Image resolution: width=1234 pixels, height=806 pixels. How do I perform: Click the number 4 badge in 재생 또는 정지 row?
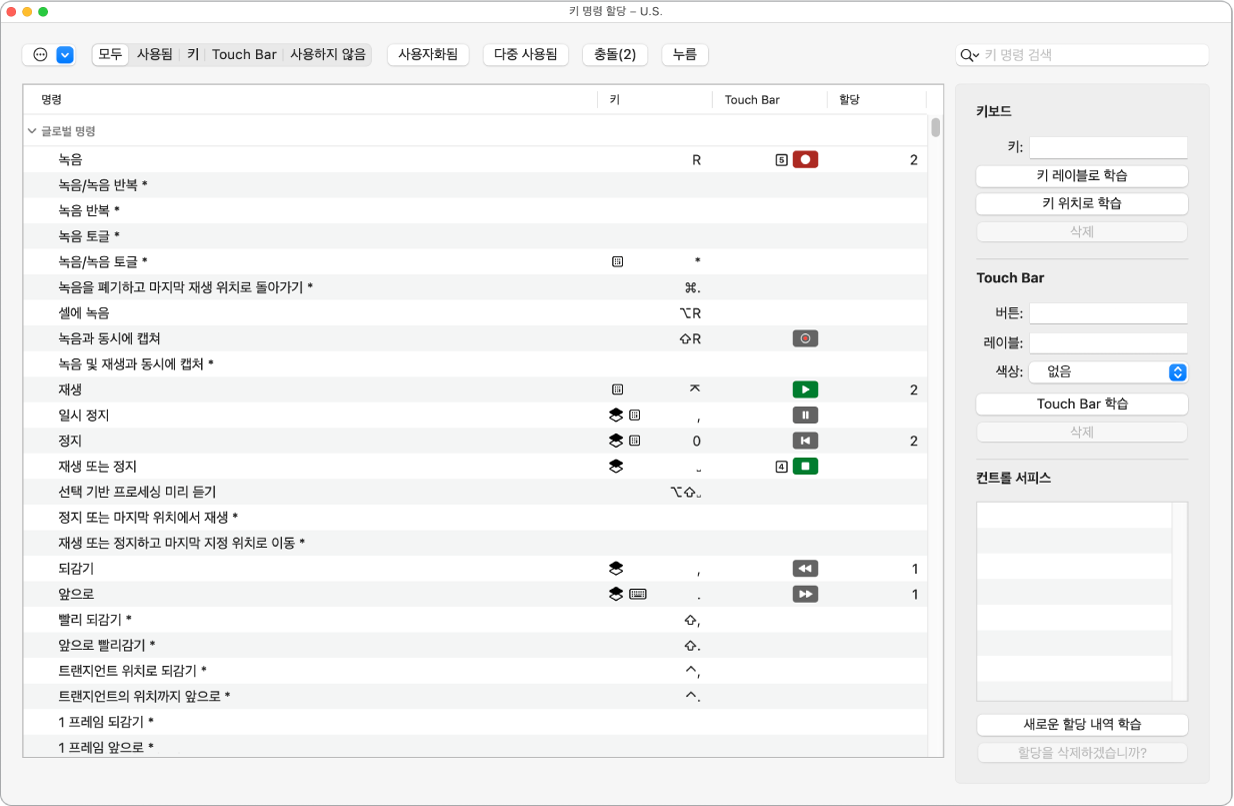(781, 466)
